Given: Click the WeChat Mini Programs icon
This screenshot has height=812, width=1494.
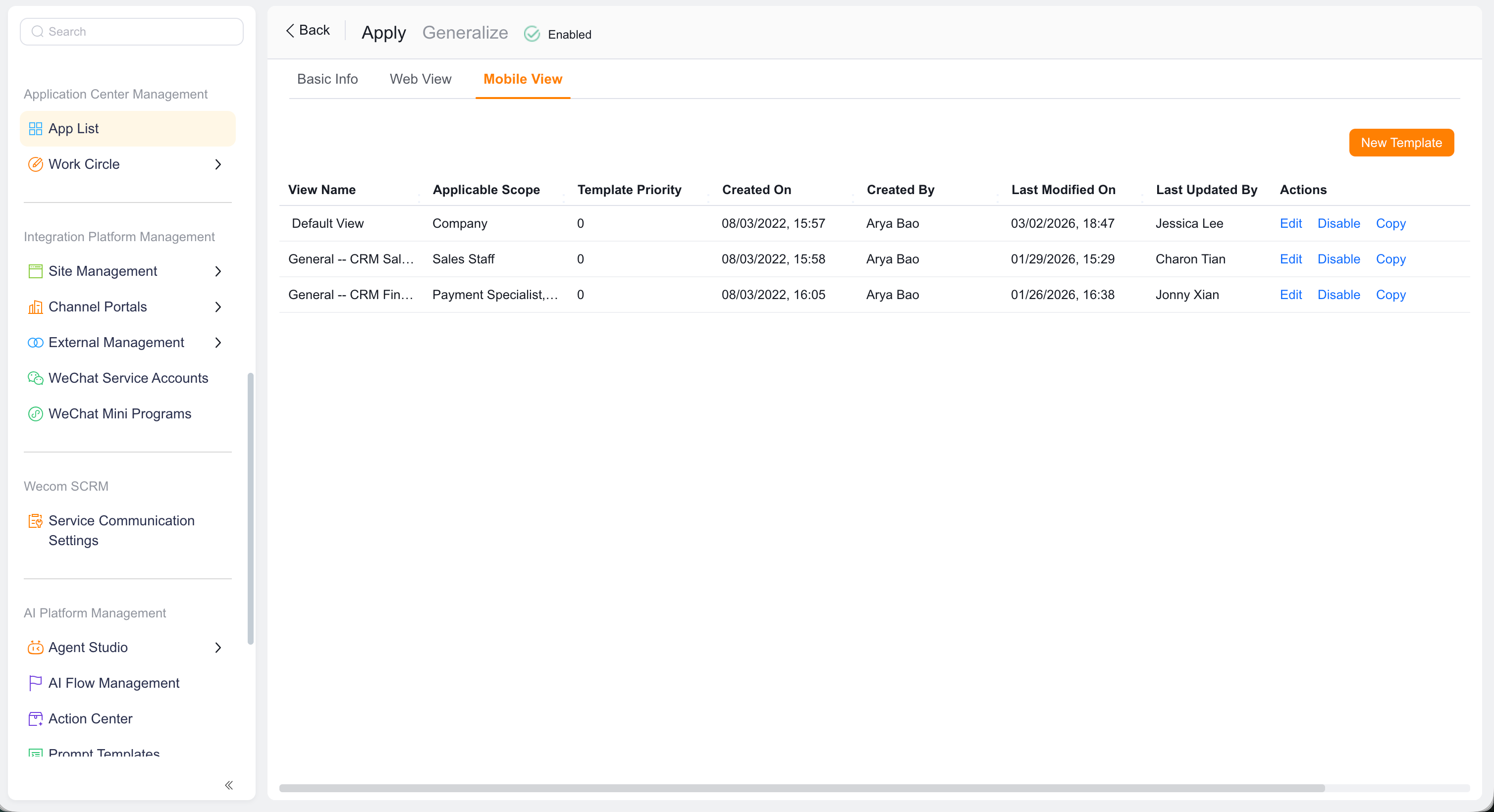Looking at the screenshot, I should point(35,414).
